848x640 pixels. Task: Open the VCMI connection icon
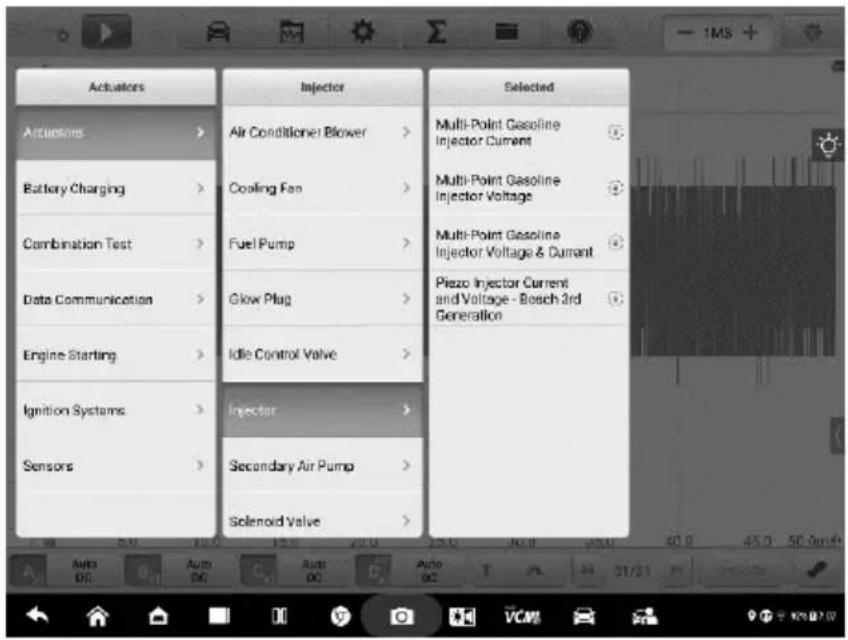pyautogui.click(x=522, y=615)
